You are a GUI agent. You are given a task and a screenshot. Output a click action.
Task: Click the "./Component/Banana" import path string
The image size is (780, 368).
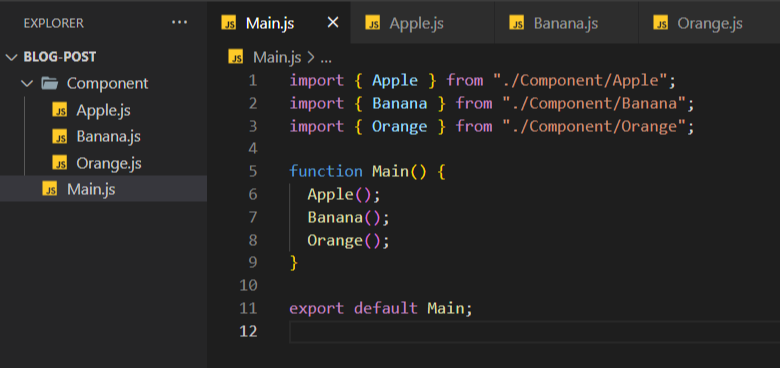tap(593, 103)
